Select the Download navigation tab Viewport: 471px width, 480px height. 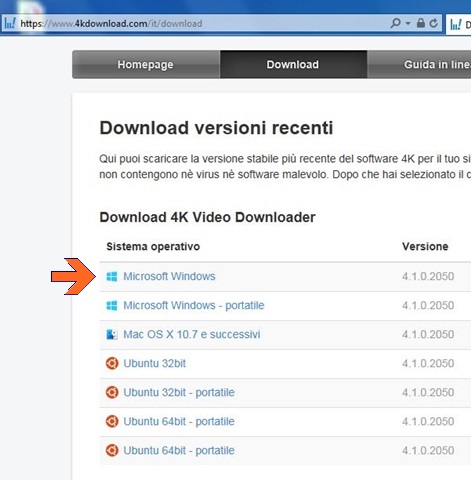(x=293, y=64)
